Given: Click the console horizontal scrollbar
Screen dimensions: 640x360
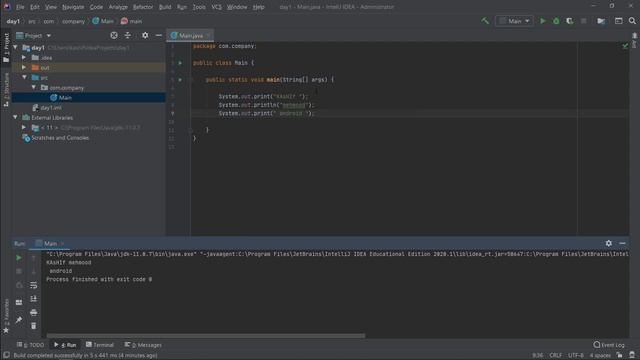Looking at the screenshot, I should click(x=206, y=336).
